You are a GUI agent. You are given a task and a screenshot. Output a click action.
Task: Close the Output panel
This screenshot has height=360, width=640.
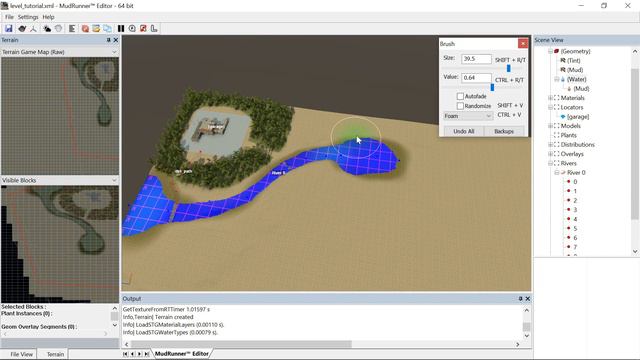[527, 299]
